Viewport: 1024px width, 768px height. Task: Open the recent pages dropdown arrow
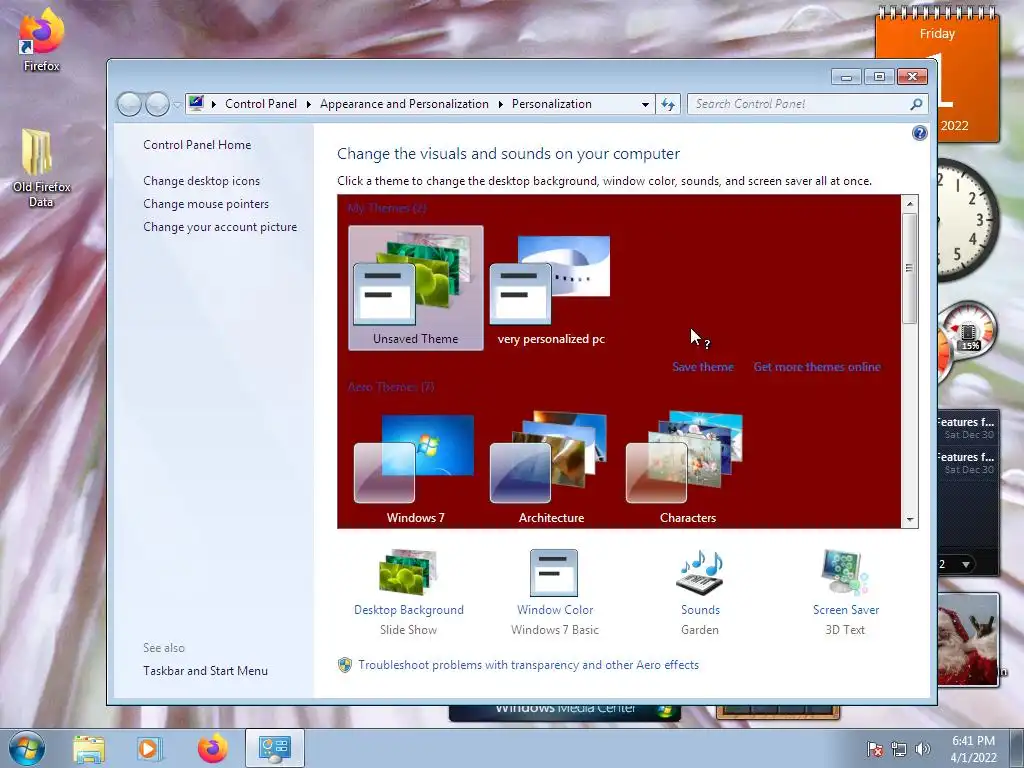[176, 104]
